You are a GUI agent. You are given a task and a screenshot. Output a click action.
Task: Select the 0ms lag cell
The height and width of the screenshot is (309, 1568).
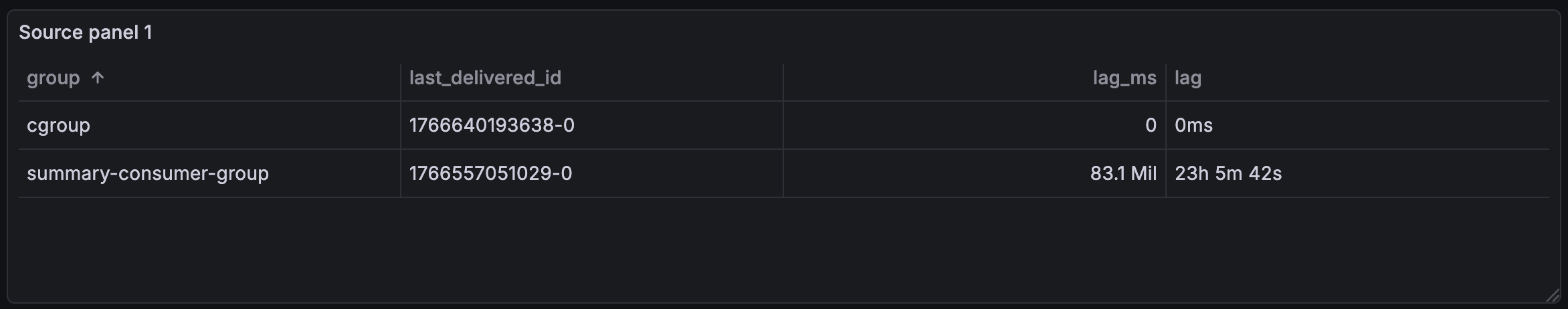pyautogui.click(x=1193, y=126)
